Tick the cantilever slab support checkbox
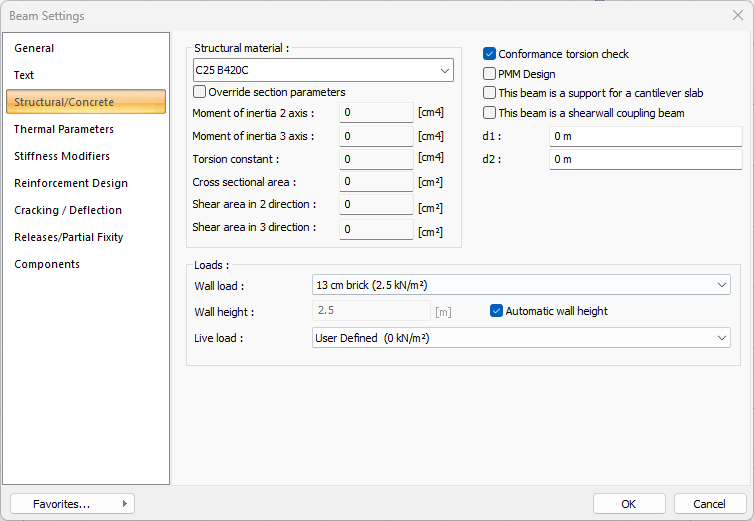The image size is (754, 521). [490, 93]
